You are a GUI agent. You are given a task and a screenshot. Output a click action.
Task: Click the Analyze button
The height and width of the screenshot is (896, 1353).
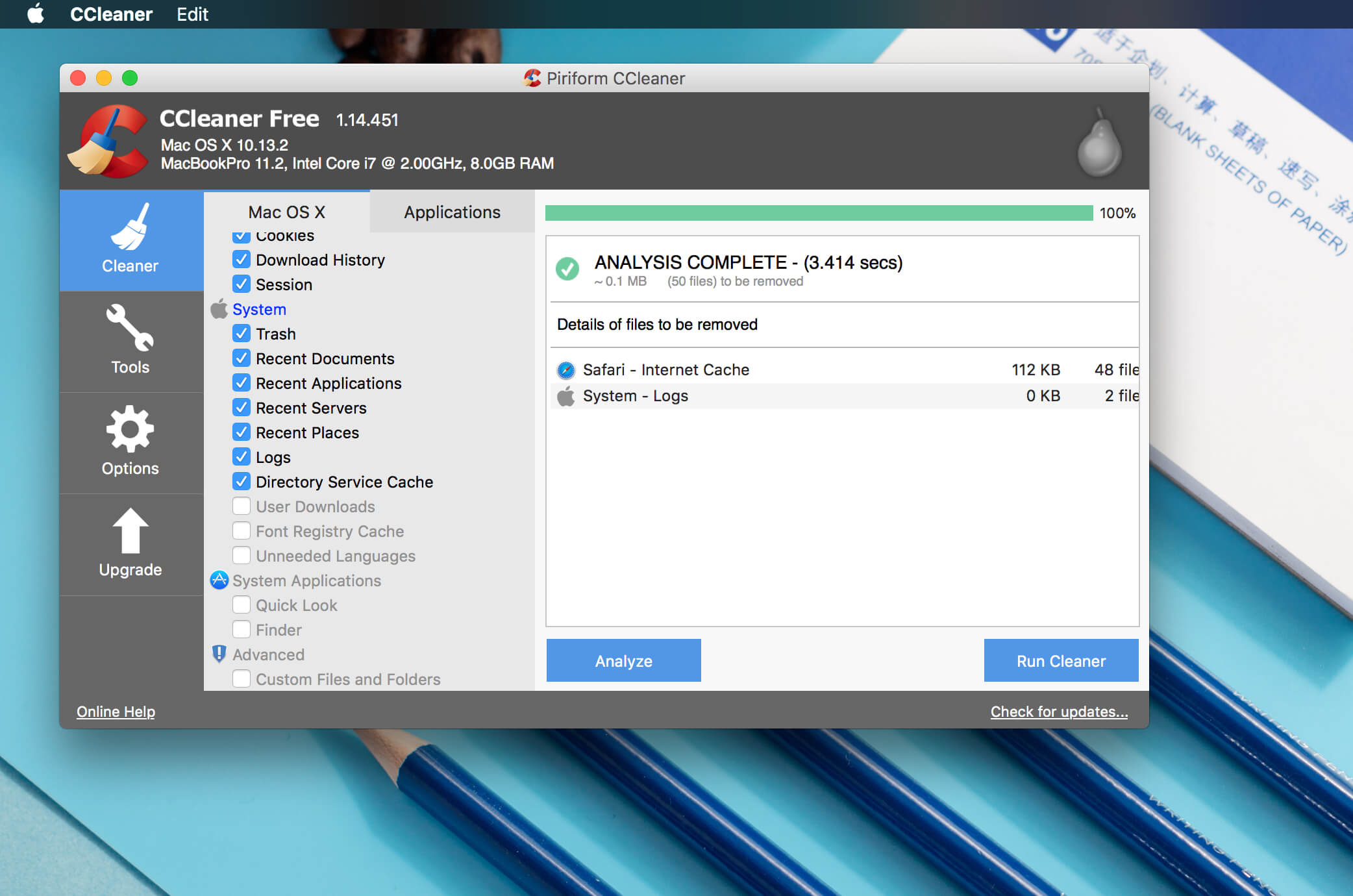tap(623, 660)
